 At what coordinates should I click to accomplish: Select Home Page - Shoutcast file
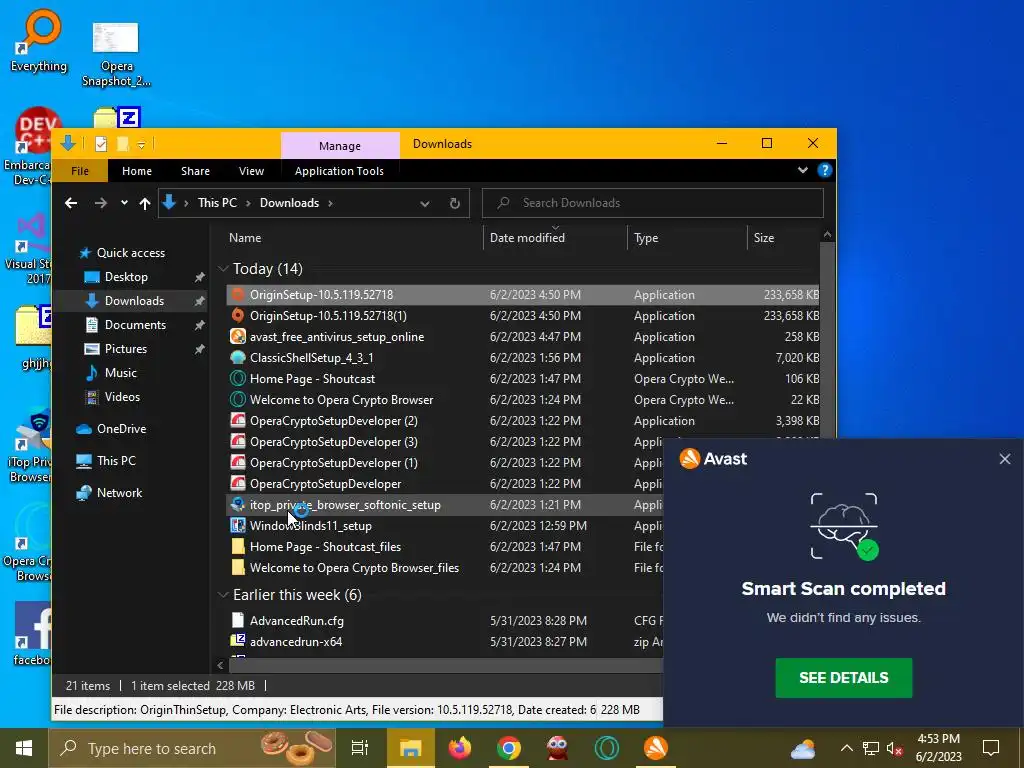click(x=522, y=379)
